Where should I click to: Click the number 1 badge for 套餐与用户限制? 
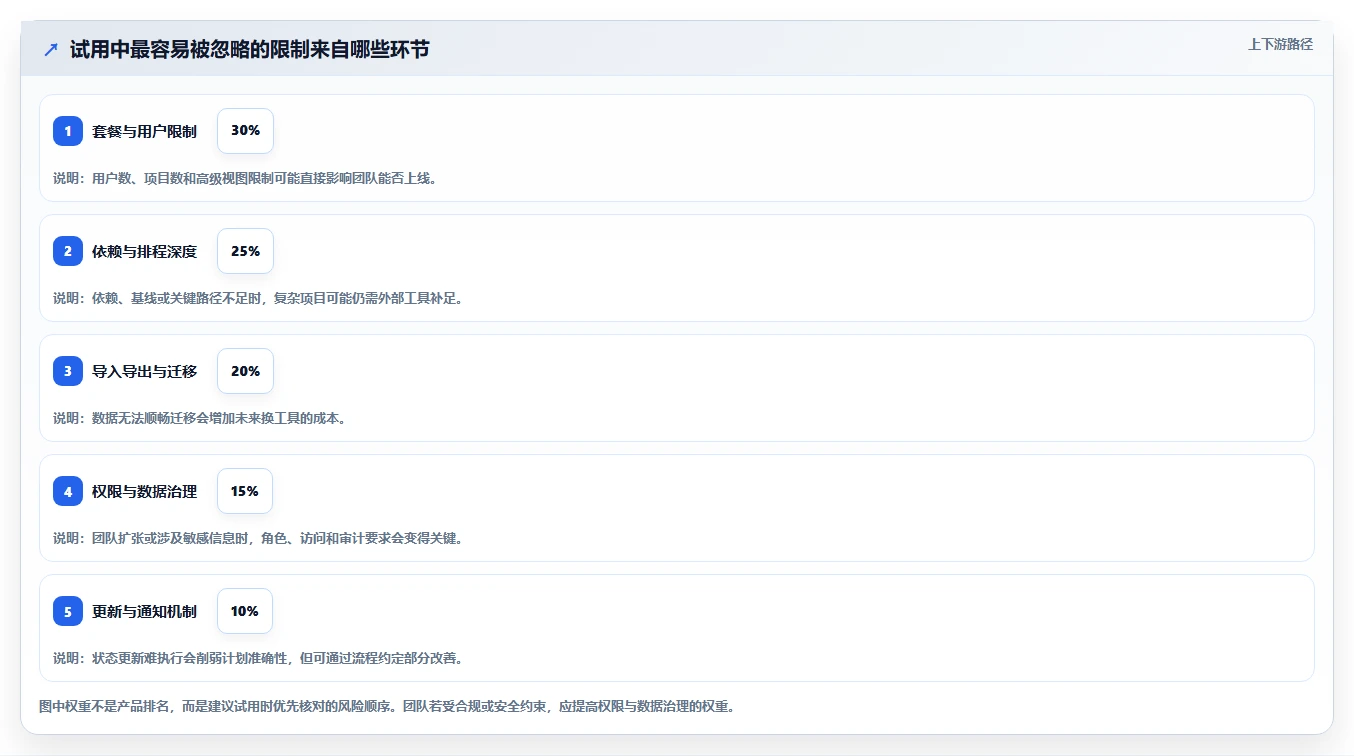[68, 131]
